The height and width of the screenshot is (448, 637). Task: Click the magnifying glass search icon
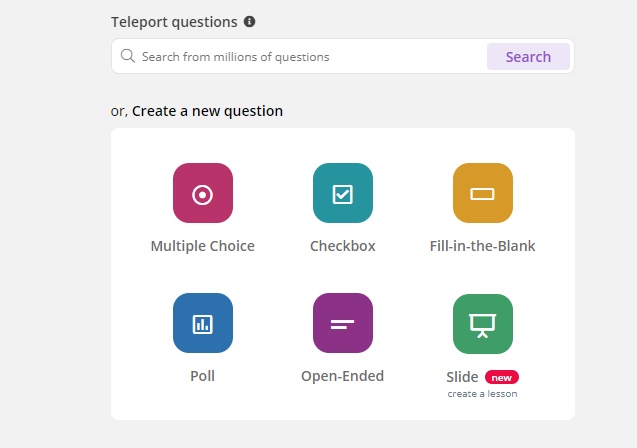(128, 56)
